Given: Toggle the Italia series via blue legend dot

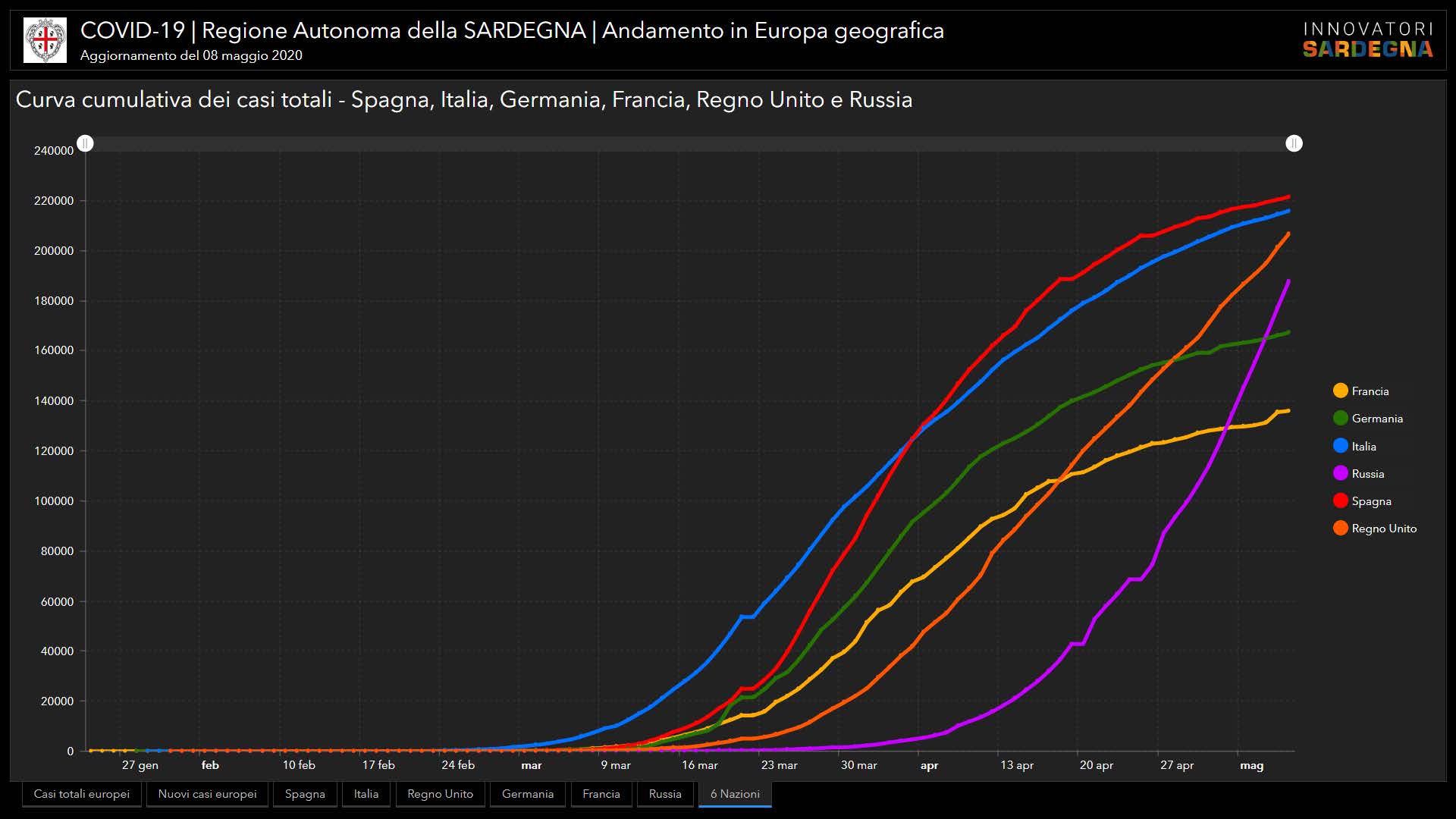Looking at the screenshot, I should click(1340, 446).
